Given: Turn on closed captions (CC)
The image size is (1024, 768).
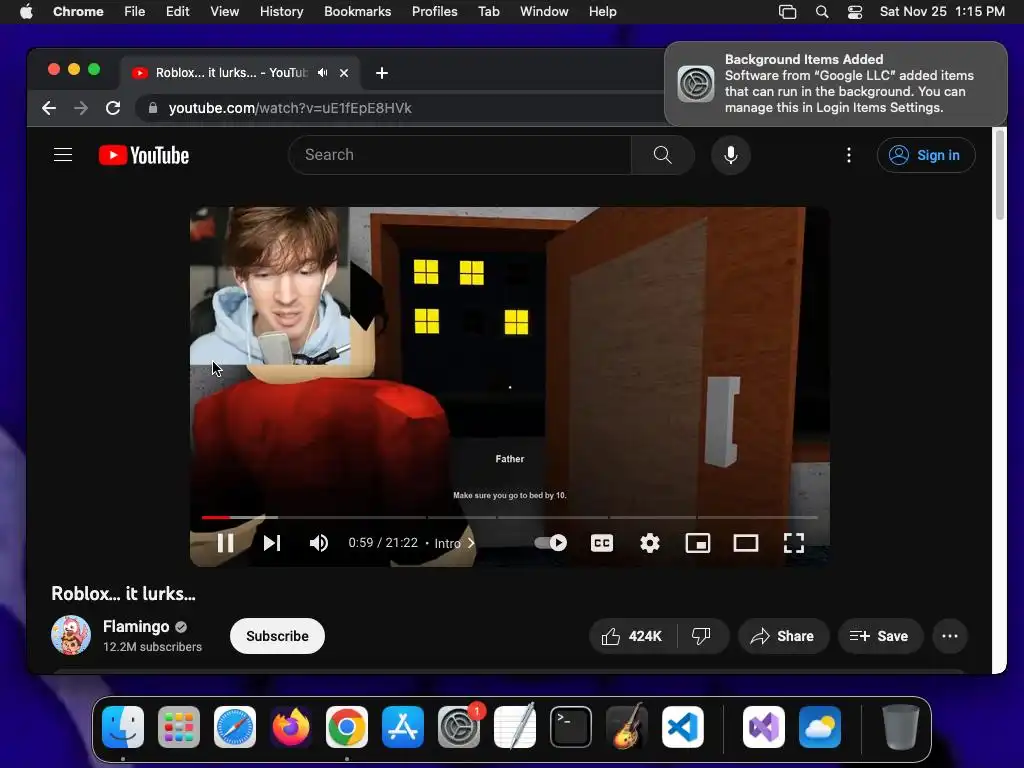Looking at the screenshot, I should click(601, 543).
